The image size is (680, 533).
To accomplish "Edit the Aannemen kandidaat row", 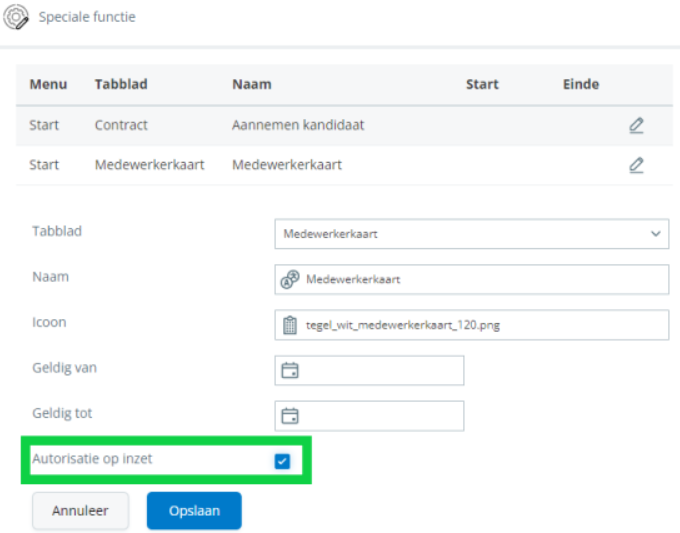I will [x=636, y=125].
